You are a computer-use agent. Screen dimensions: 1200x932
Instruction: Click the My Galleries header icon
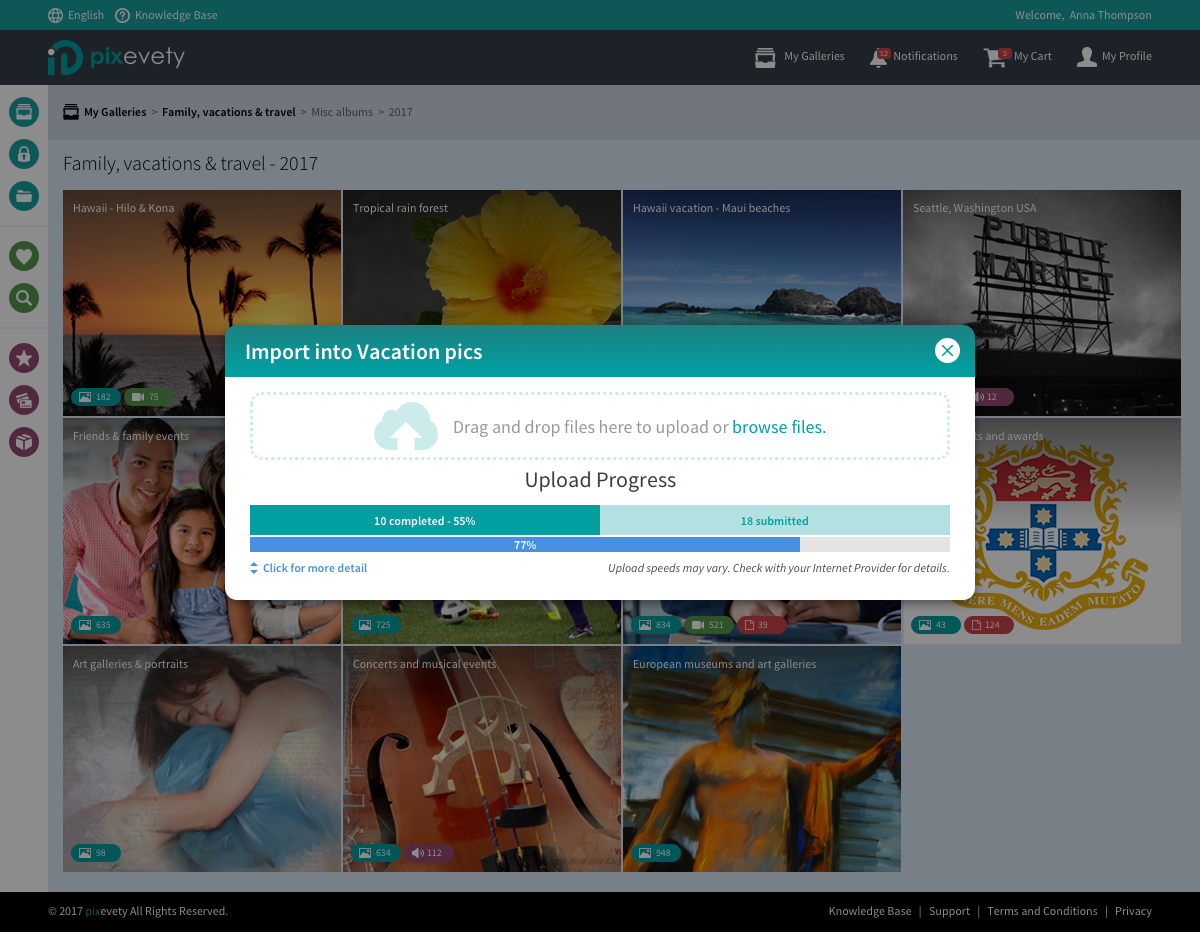pos(765,57)
